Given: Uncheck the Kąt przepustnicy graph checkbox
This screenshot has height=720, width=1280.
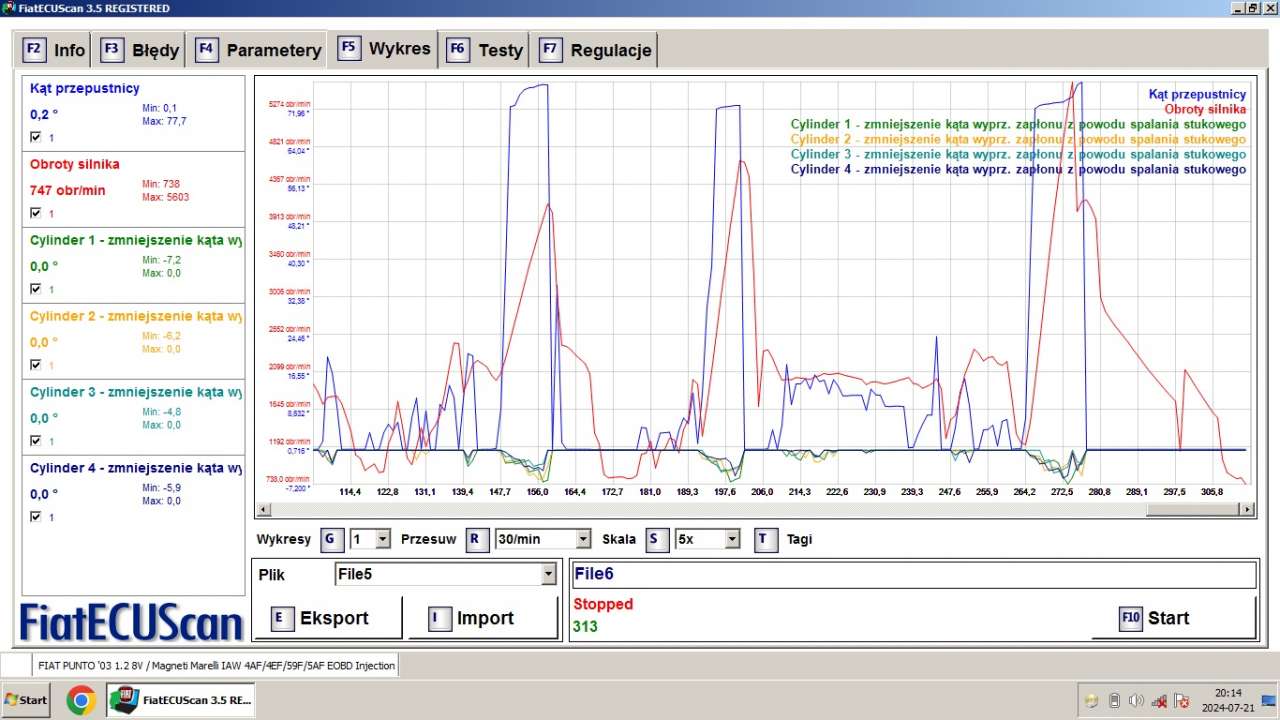Looking at the screenshot, I should [x=36, y=137].
